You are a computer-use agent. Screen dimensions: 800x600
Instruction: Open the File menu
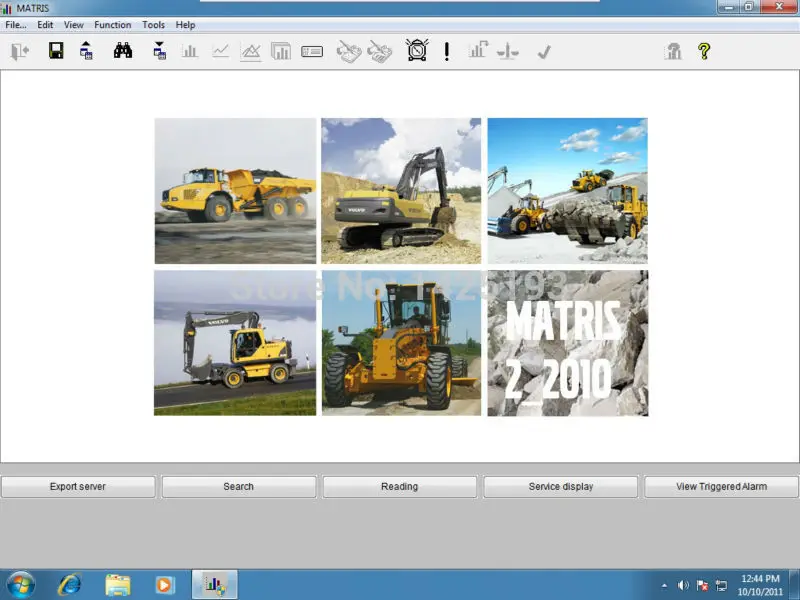pos(16,25)
